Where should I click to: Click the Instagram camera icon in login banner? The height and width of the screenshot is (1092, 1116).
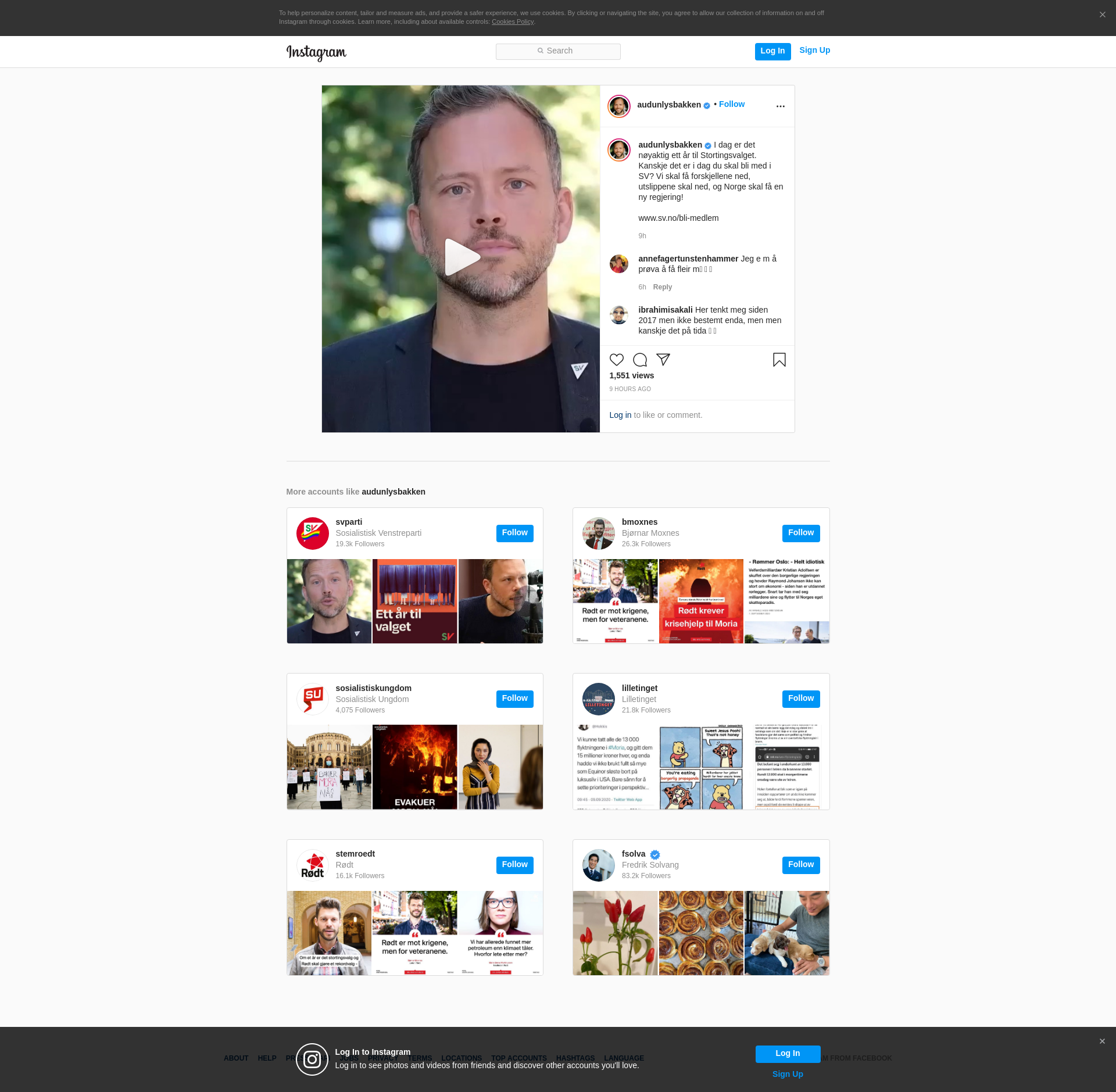point(312,1059)
